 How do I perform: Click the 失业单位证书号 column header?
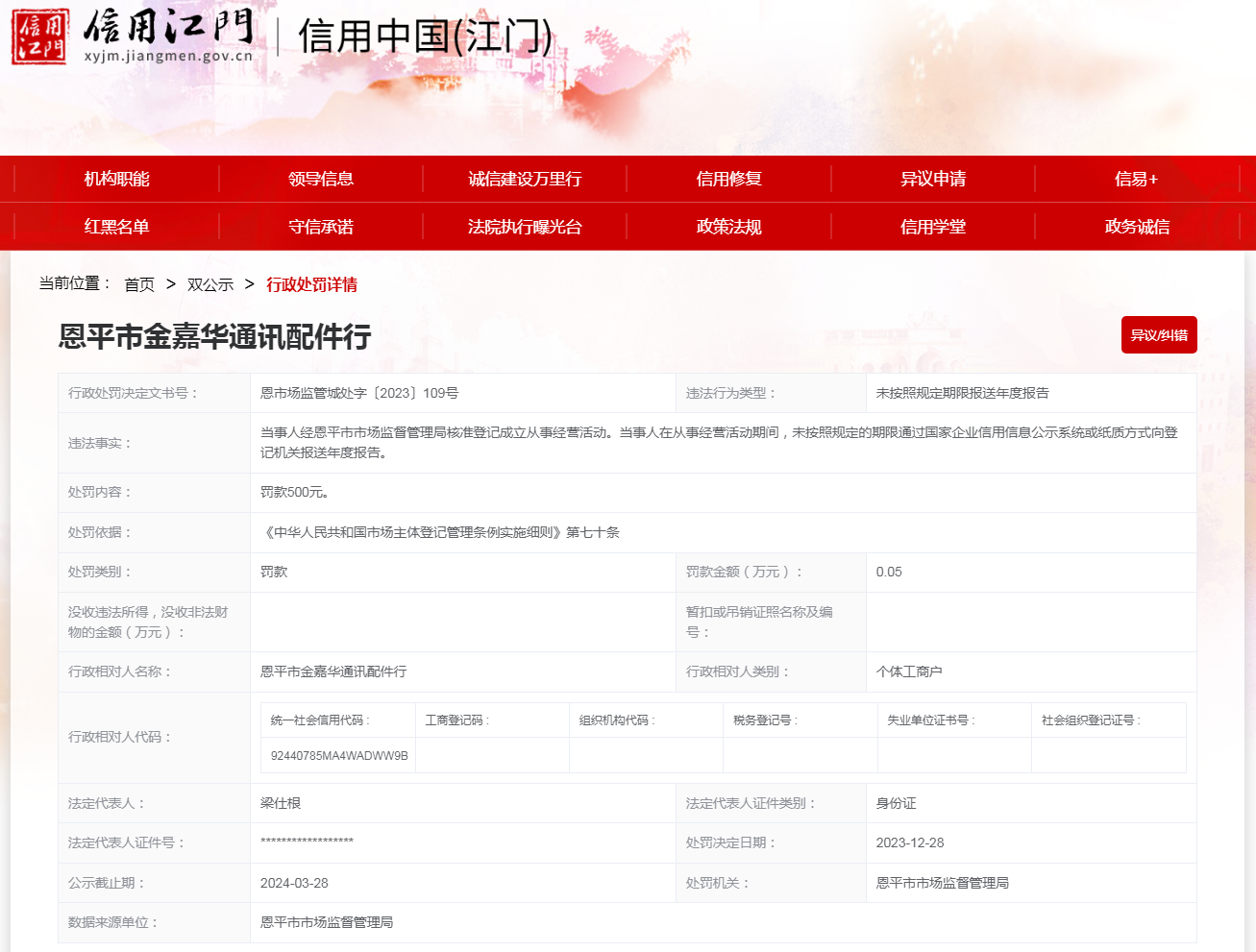930,720
